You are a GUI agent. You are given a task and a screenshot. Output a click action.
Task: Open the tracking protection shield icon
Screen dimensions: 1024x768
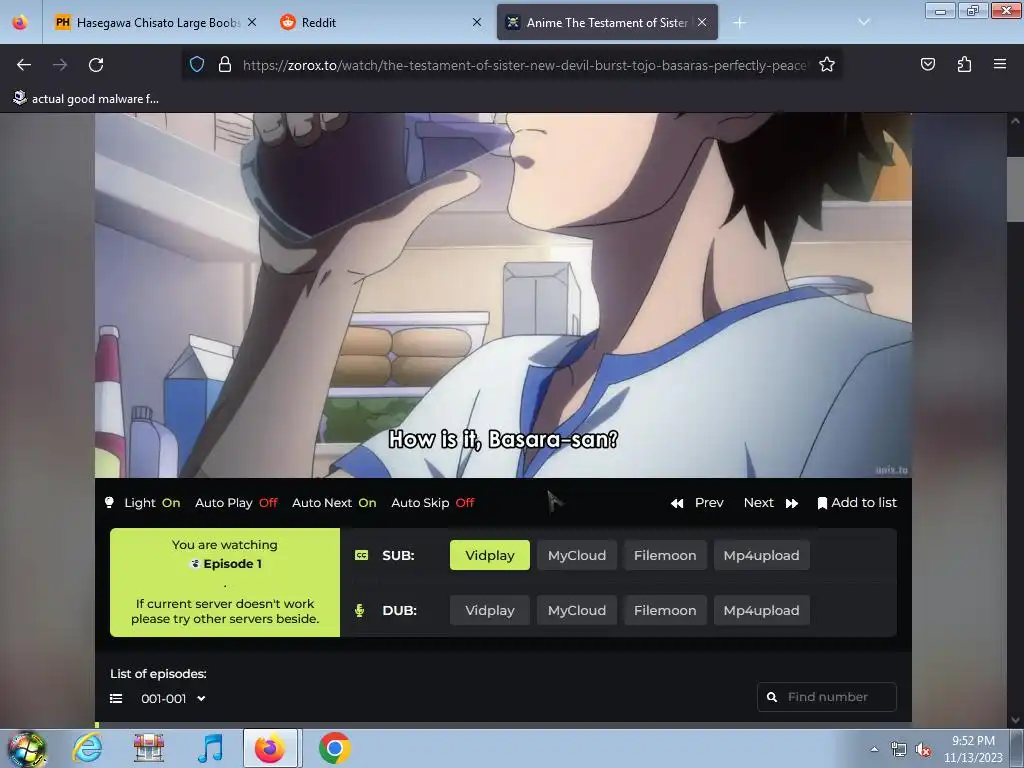197,65
